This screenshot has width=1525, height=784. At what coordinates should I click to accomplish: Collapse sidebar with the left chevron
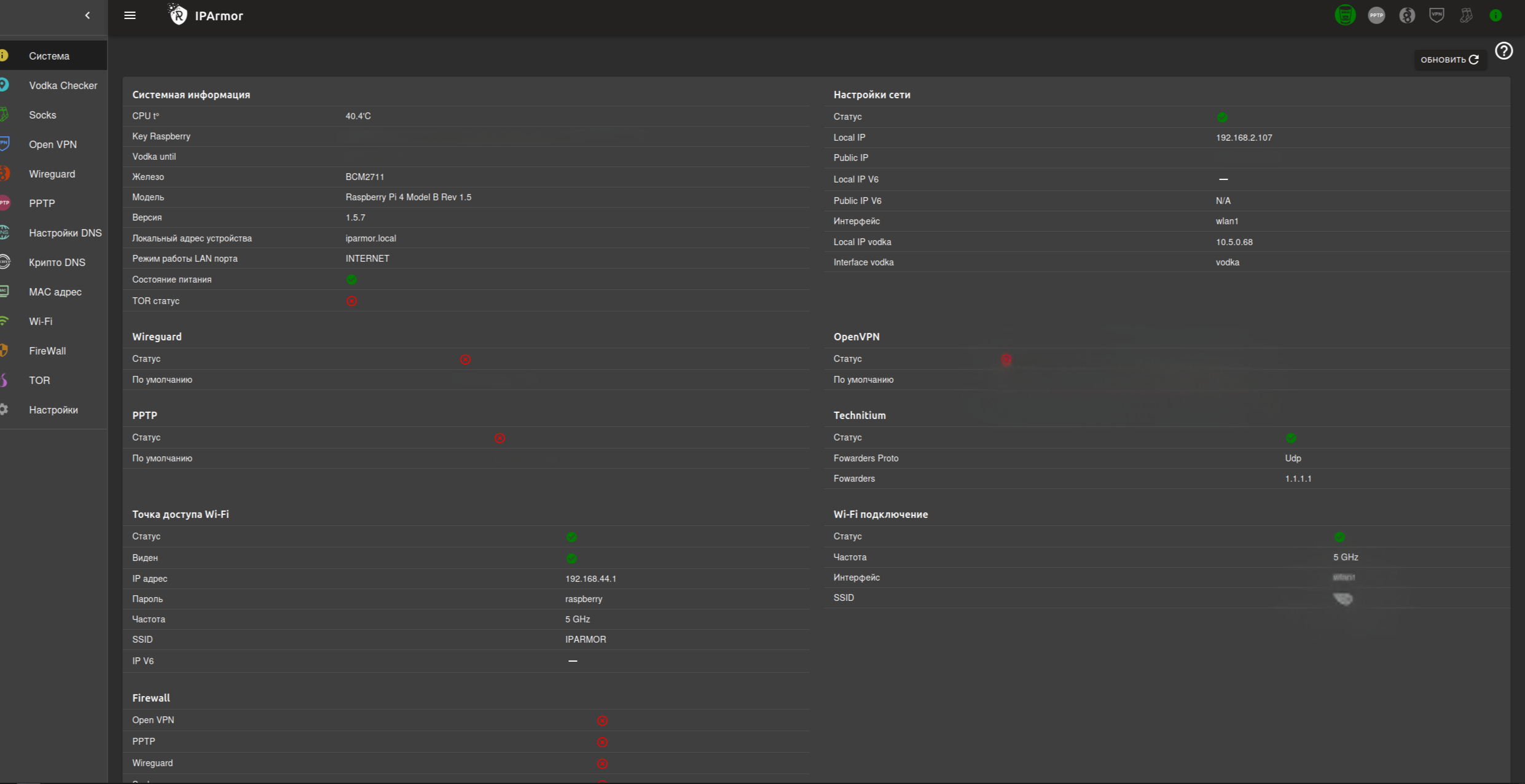pyautogui.click(x=87, y=15)
